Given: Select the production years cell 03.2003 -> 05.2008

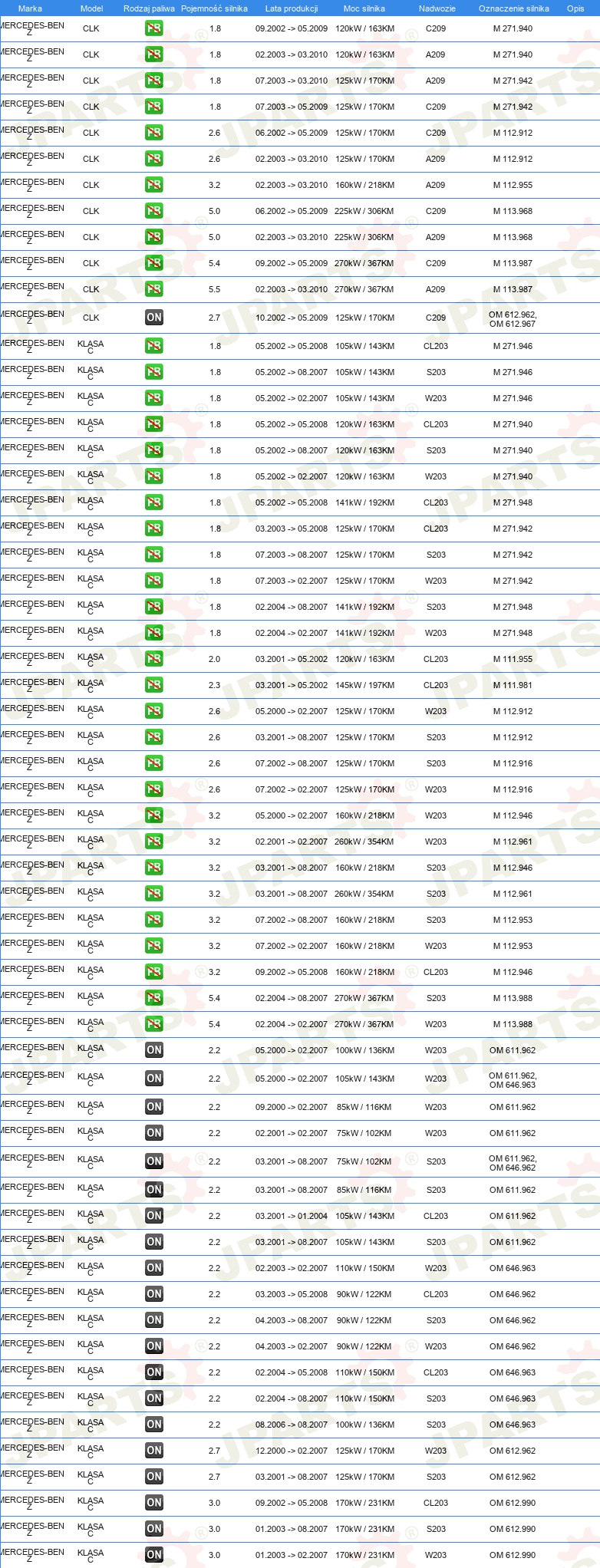Looking at the screenshot, I should (x=292, y=1294).
